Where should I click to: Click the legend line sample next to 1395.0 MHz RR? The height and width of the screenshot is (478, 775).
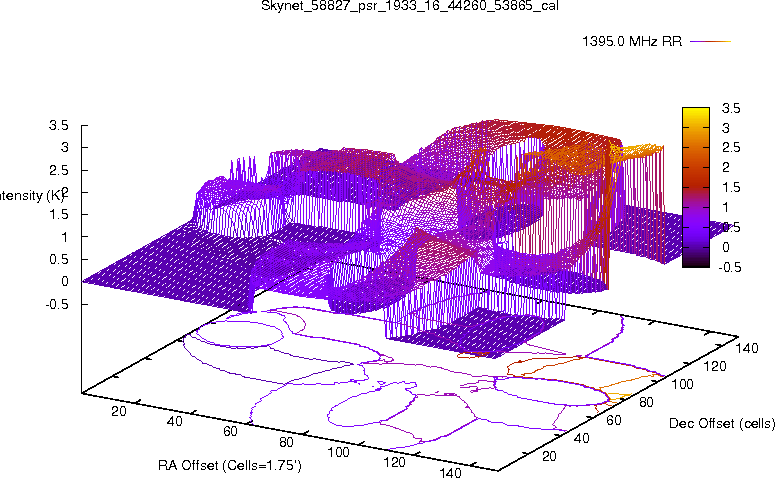(x=710, y=42)
